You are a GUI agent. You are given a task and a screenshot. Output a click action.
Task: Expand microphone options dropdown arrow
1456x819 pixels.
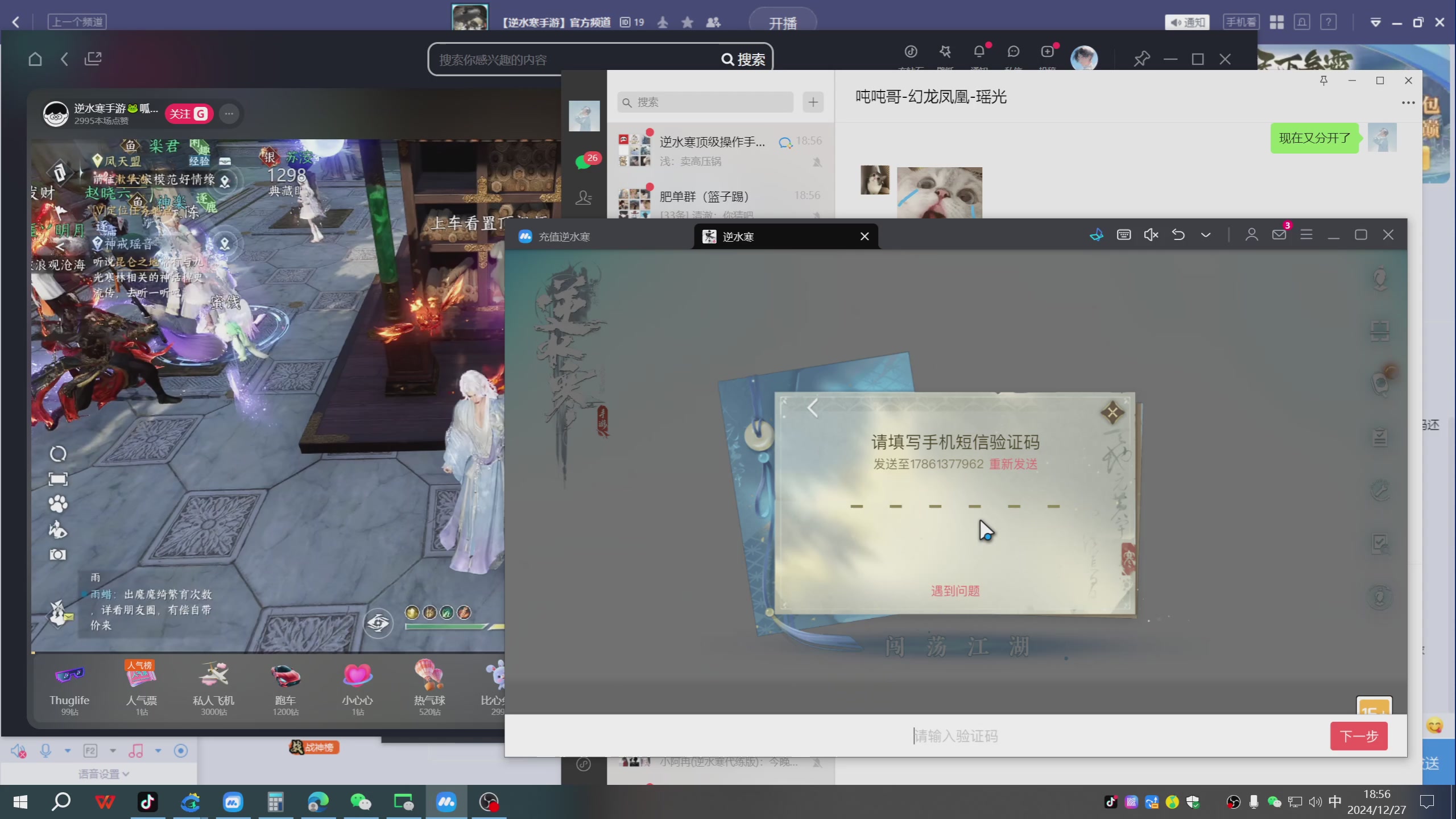click(x=68, y=751)
